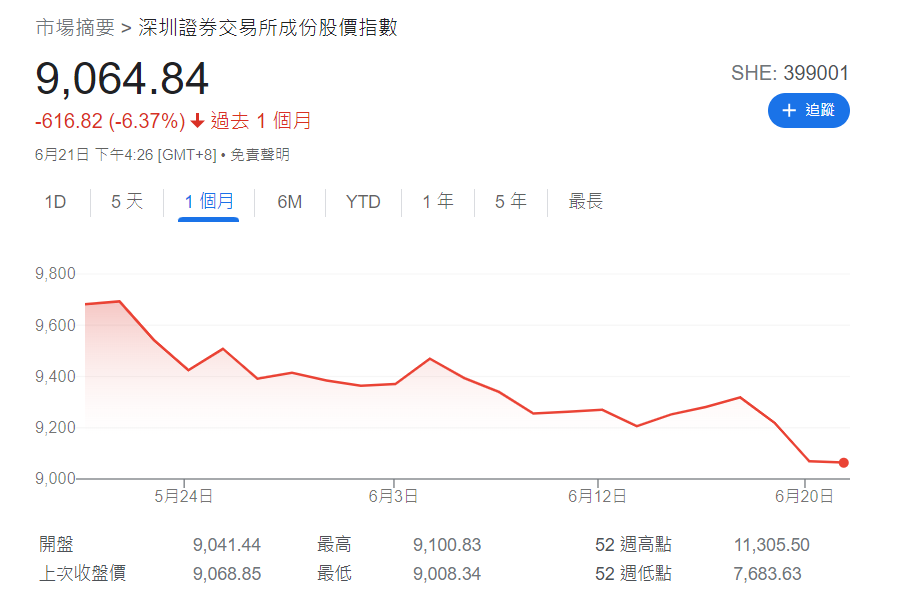The height and width of the screenshot is (599, 899).
Task: Click the 6月12日 date label on axis
Action: pos(597,496)
